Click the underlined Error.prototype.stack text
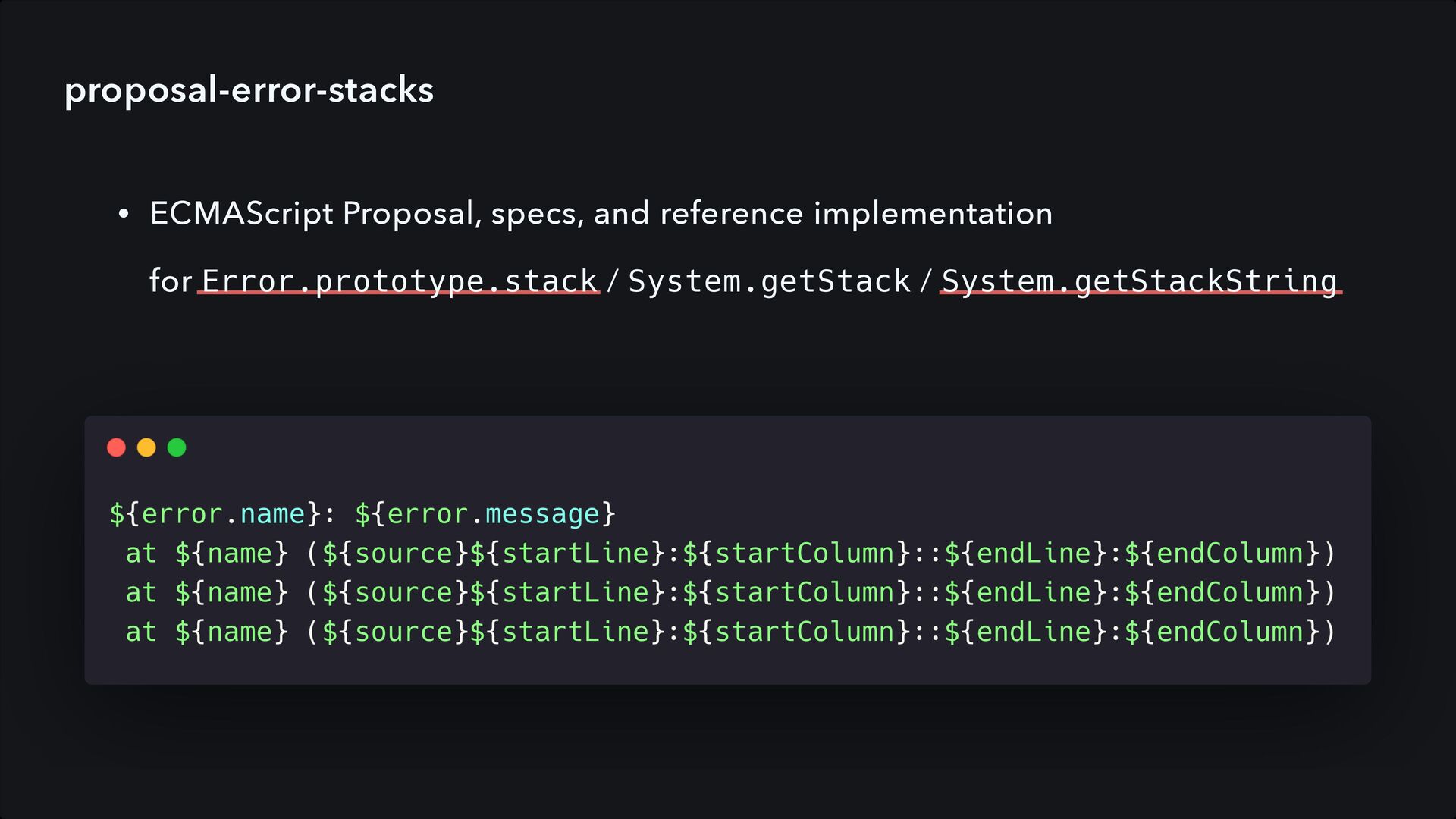The height and width of the screenshot is (819, 1456). click(x=399, y=281)
